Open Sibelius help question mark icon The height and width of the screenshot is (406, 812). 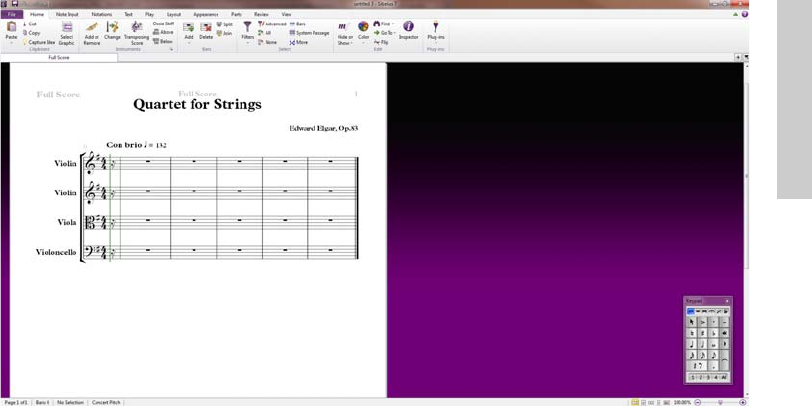tap(744, 14)
